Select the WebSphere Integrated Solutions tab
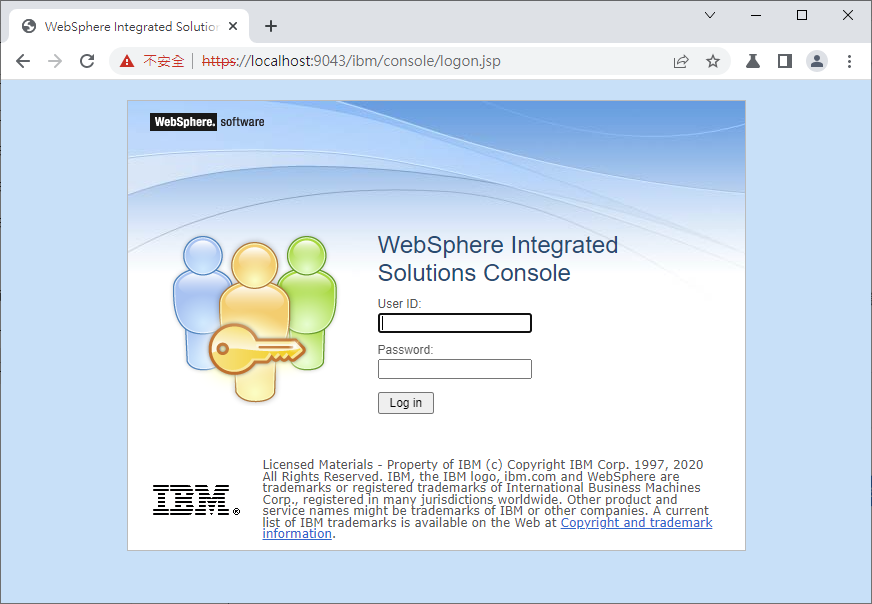872x604 pixels. pos(129,26)
